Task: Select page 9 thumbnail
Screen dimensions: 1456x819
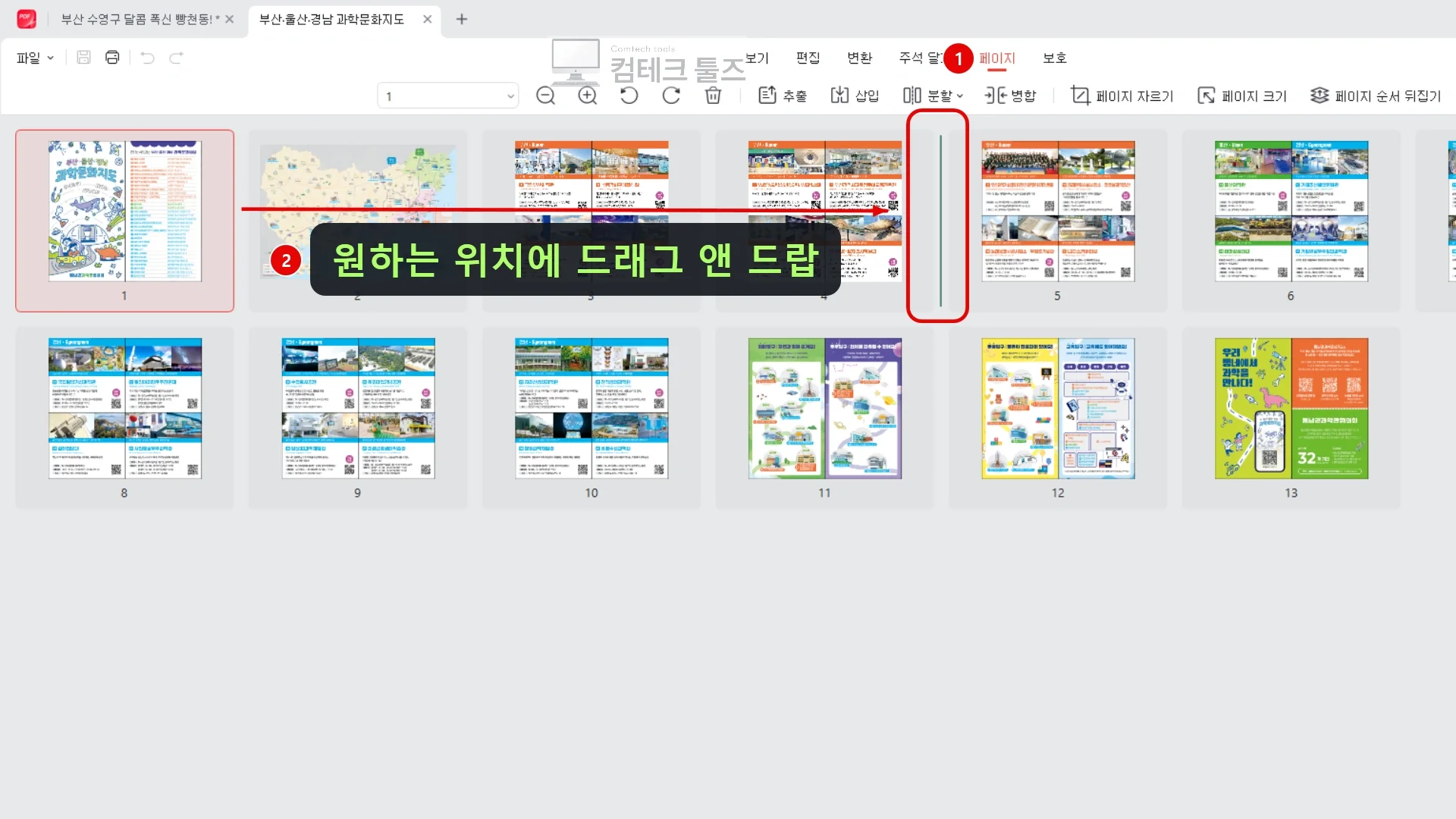Action: (x=358, y=418)
